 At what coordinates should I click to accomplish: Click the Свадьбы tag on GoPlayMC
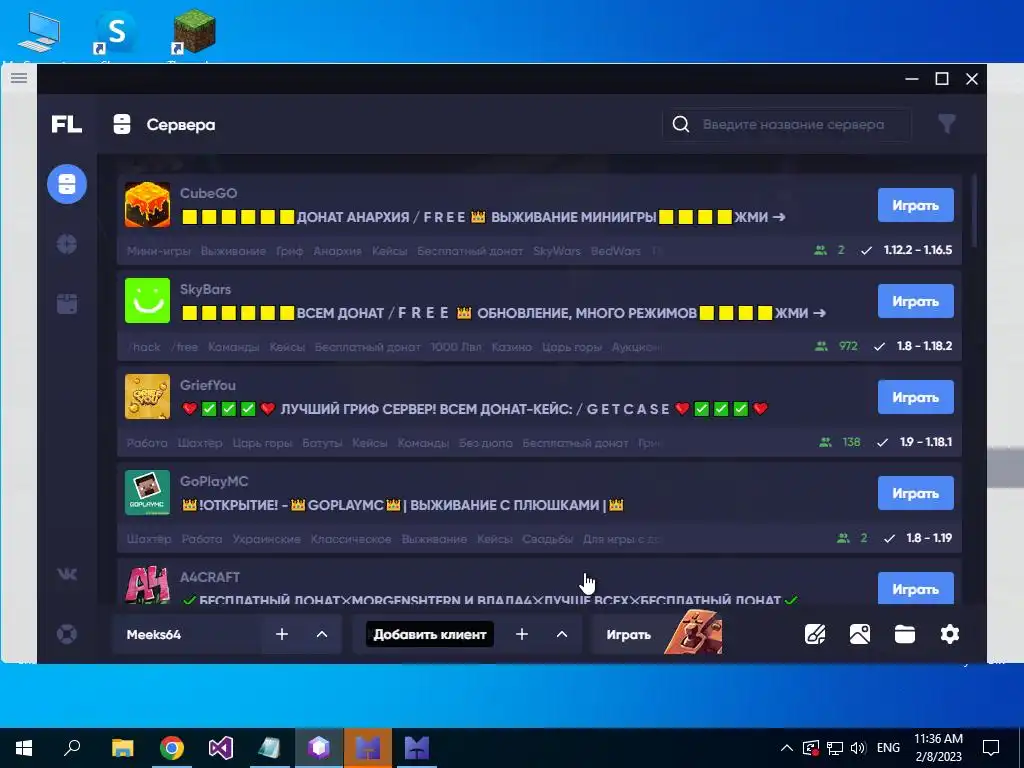point(547,539)
